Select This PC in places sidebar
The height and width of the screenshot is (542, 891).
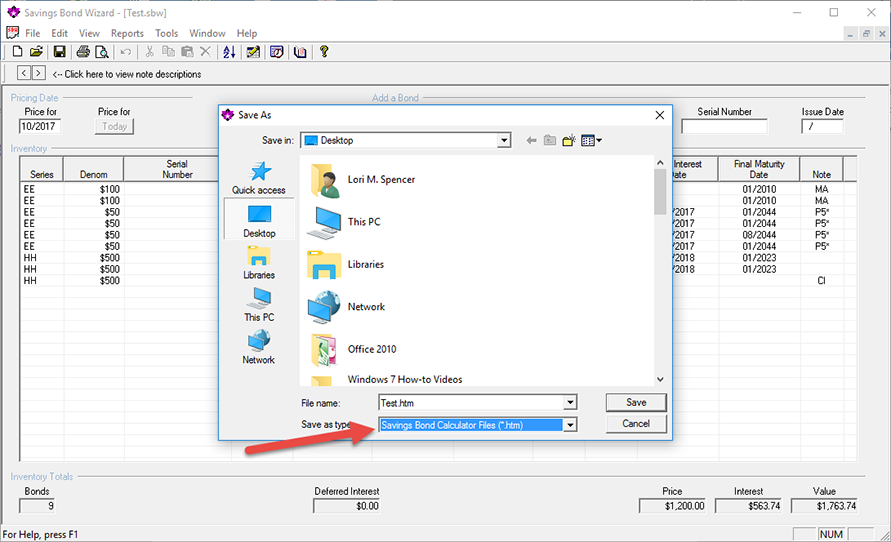tap(259, 305)
